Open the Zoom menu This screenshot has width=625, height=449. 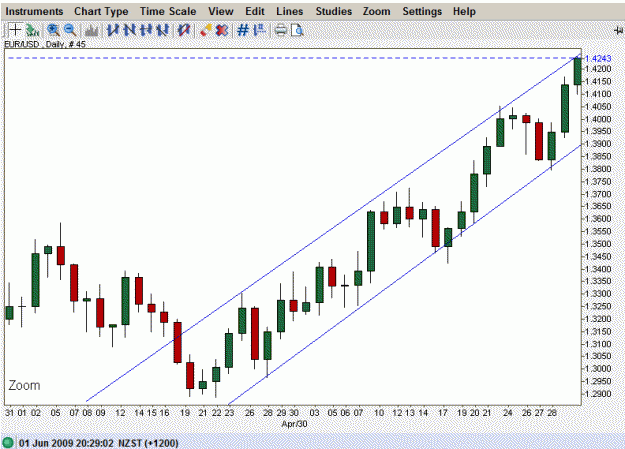pos(377,12)
